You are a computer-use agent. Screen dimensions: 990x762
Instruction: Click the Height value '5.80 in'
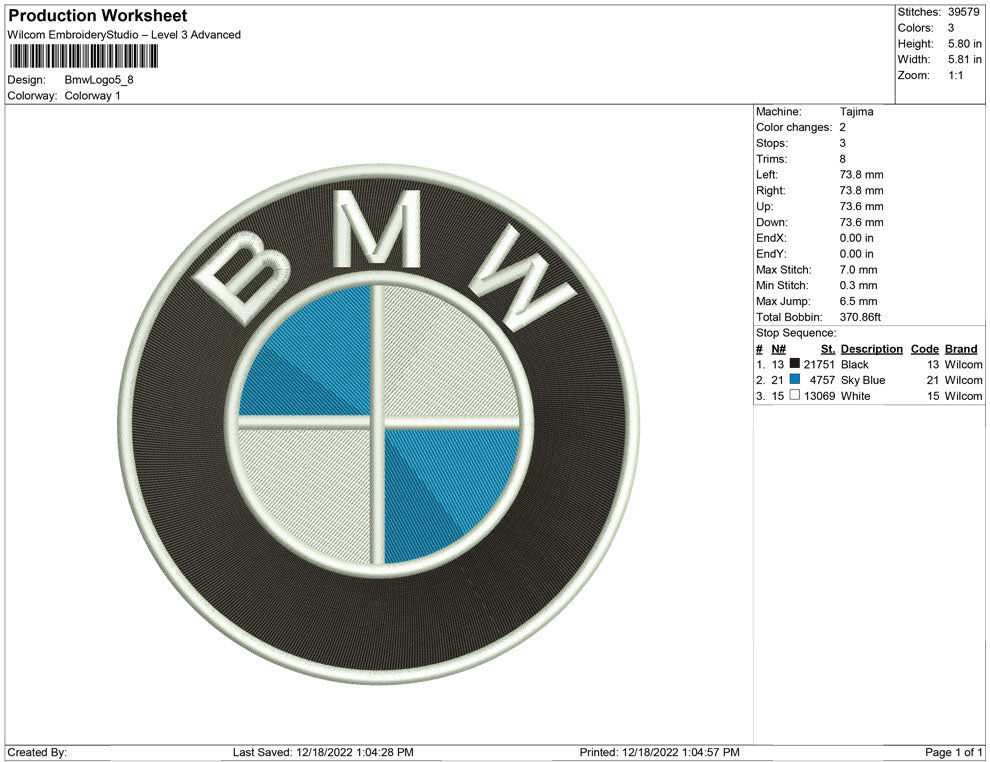click(965, 44)
